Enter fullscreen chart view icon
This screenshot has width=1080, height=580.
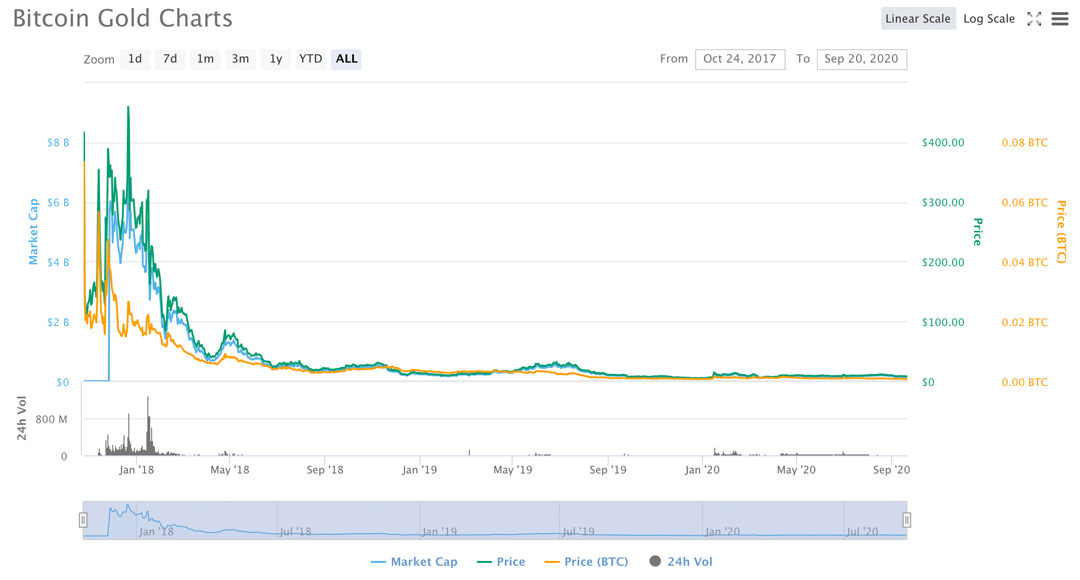pyautogui.click(x=1034, y=19)
